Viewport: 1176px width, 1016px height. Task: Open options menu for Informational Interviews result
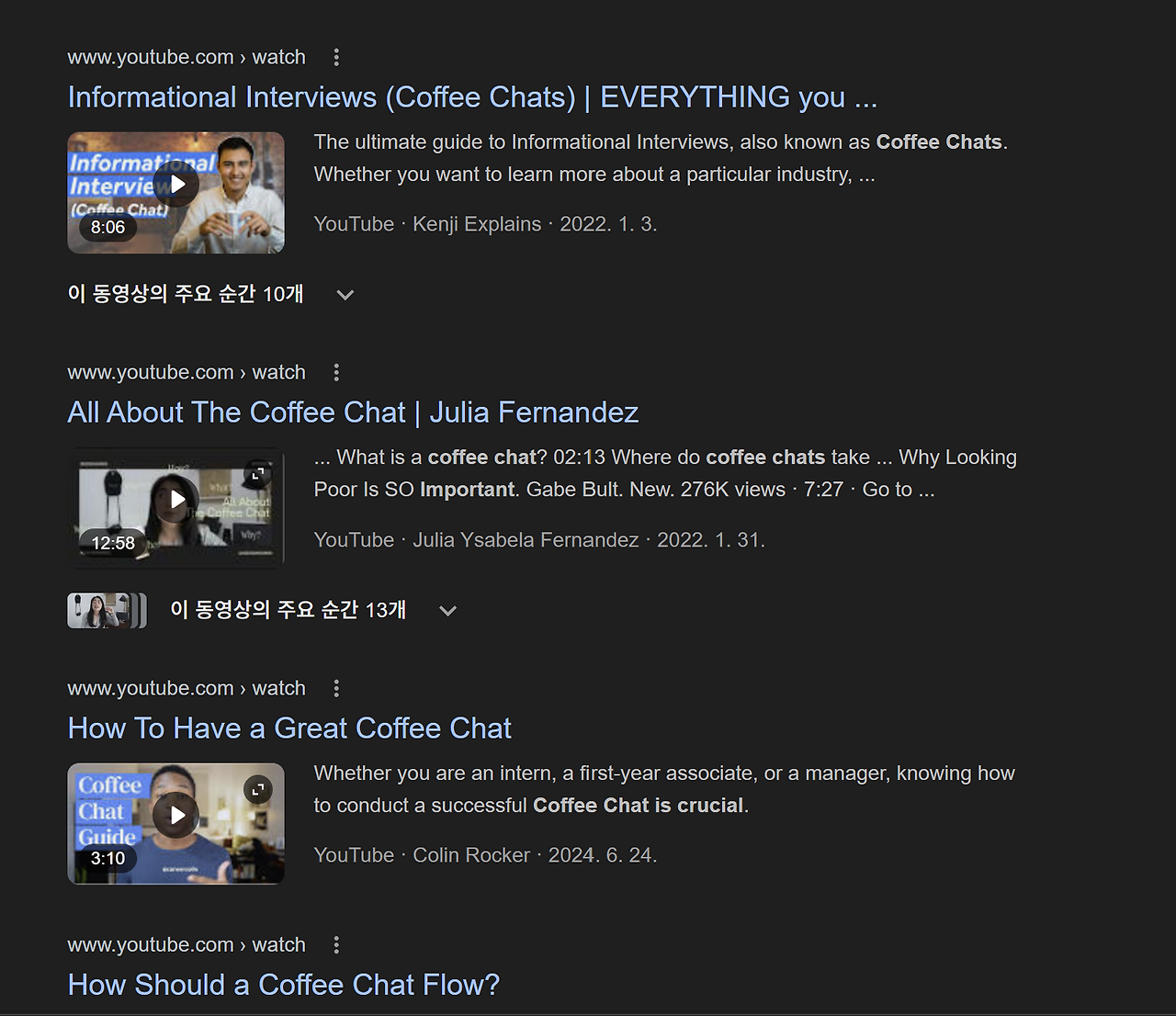click(336, 58)
